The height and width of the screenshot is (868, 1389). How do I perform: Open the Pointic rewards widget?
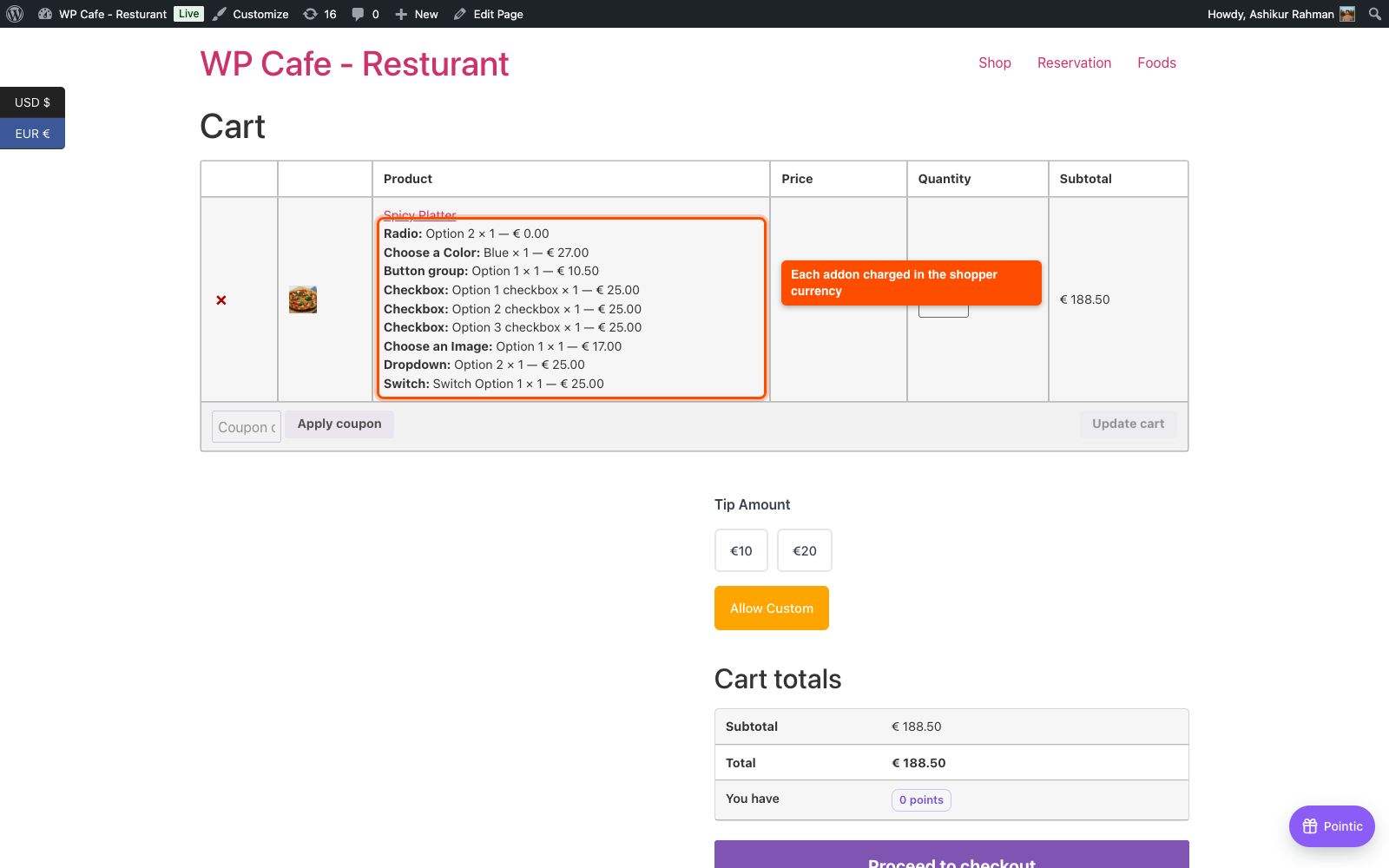[x=1332, y=826]
